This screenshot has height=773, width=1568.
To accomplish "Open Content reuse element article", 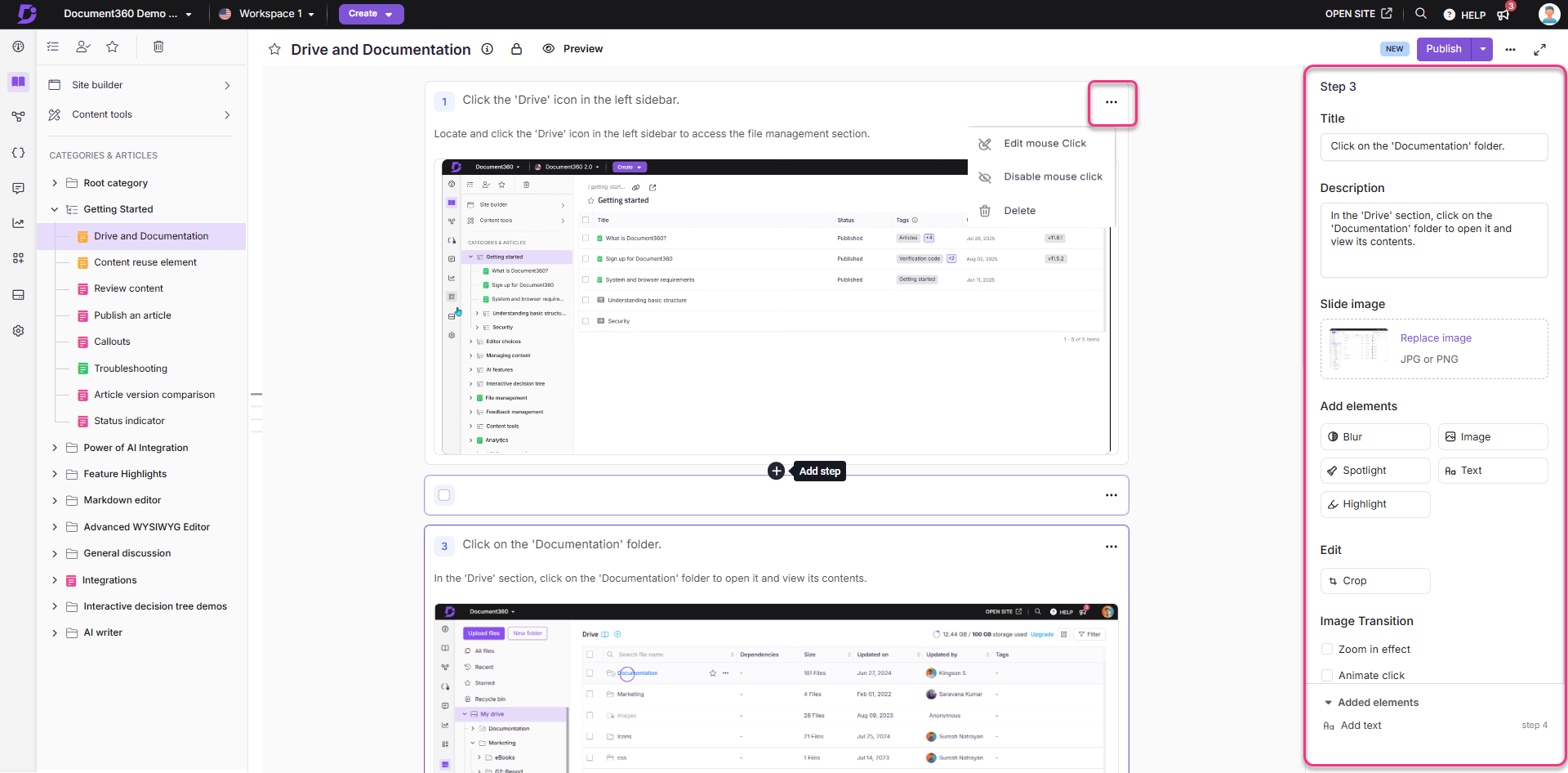I will pyautogui.click(x=145, y=262).
